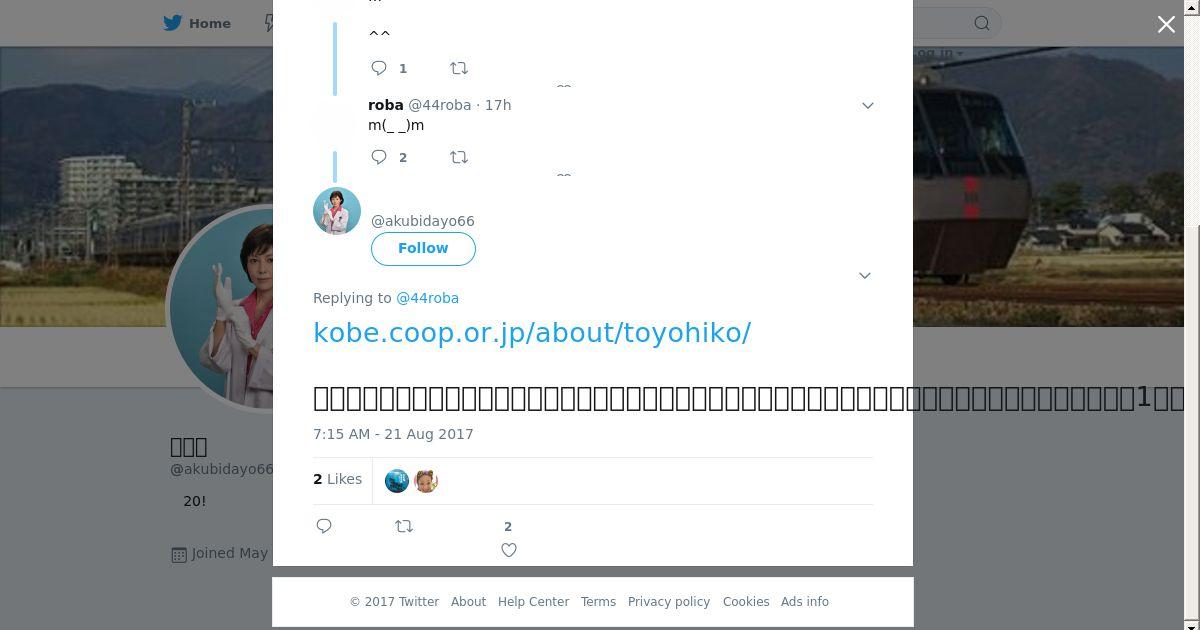Follow @akubidayo66
Image resolution: width=1200 pixels, height=630 pixels.
pyautogui.click(x=423, y=248)
